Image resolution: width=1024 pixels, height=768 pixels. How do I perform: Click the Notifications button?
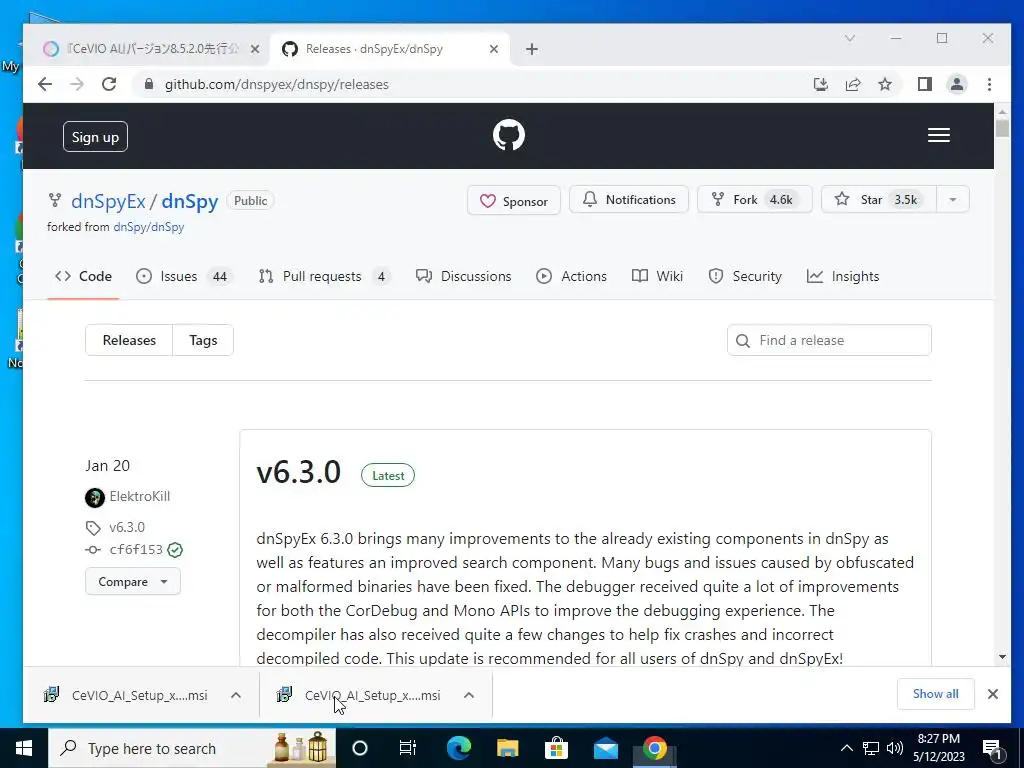pos(629,199)
